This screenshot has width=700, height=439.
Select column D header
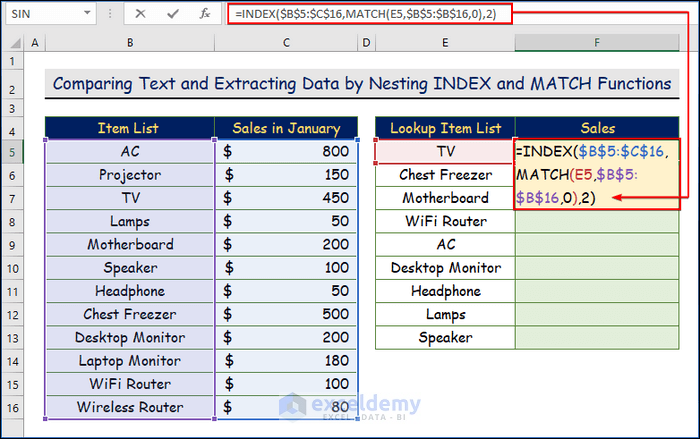pos(366,43)
